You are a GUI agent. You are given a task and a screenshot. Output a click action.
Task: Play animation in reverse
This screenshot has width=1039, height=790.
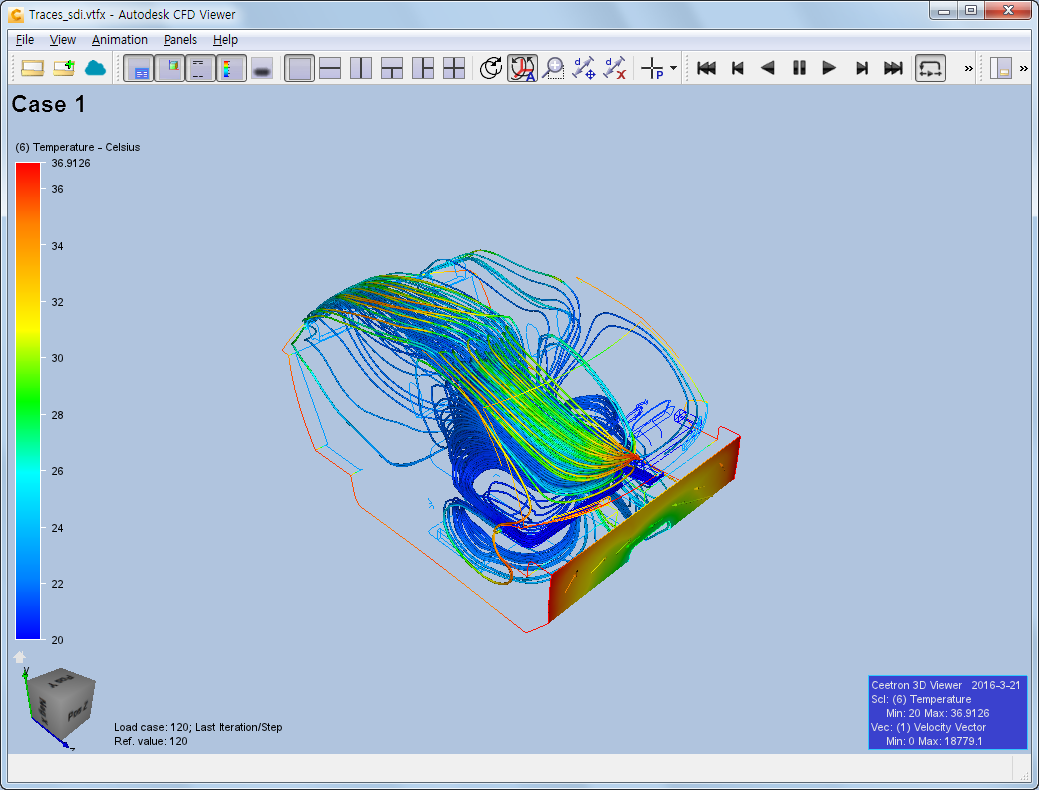768,68
